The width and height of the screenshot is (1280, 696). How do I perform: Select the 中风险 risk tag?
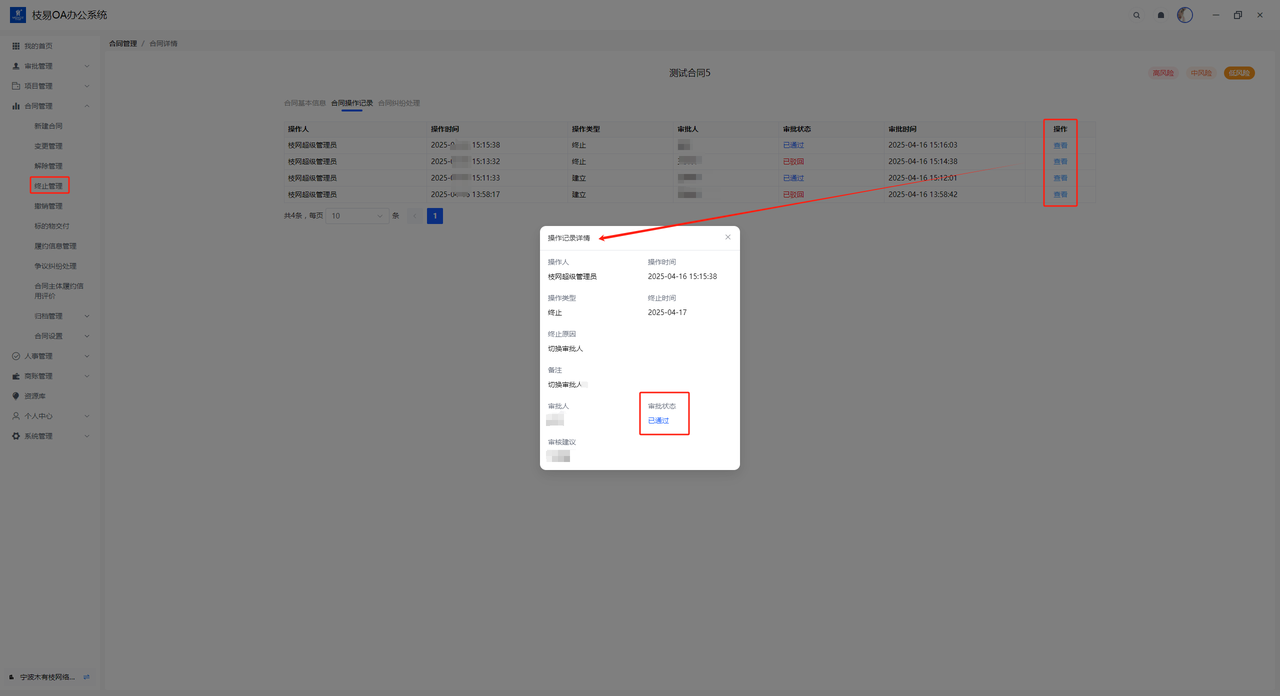coord(1201,73)
